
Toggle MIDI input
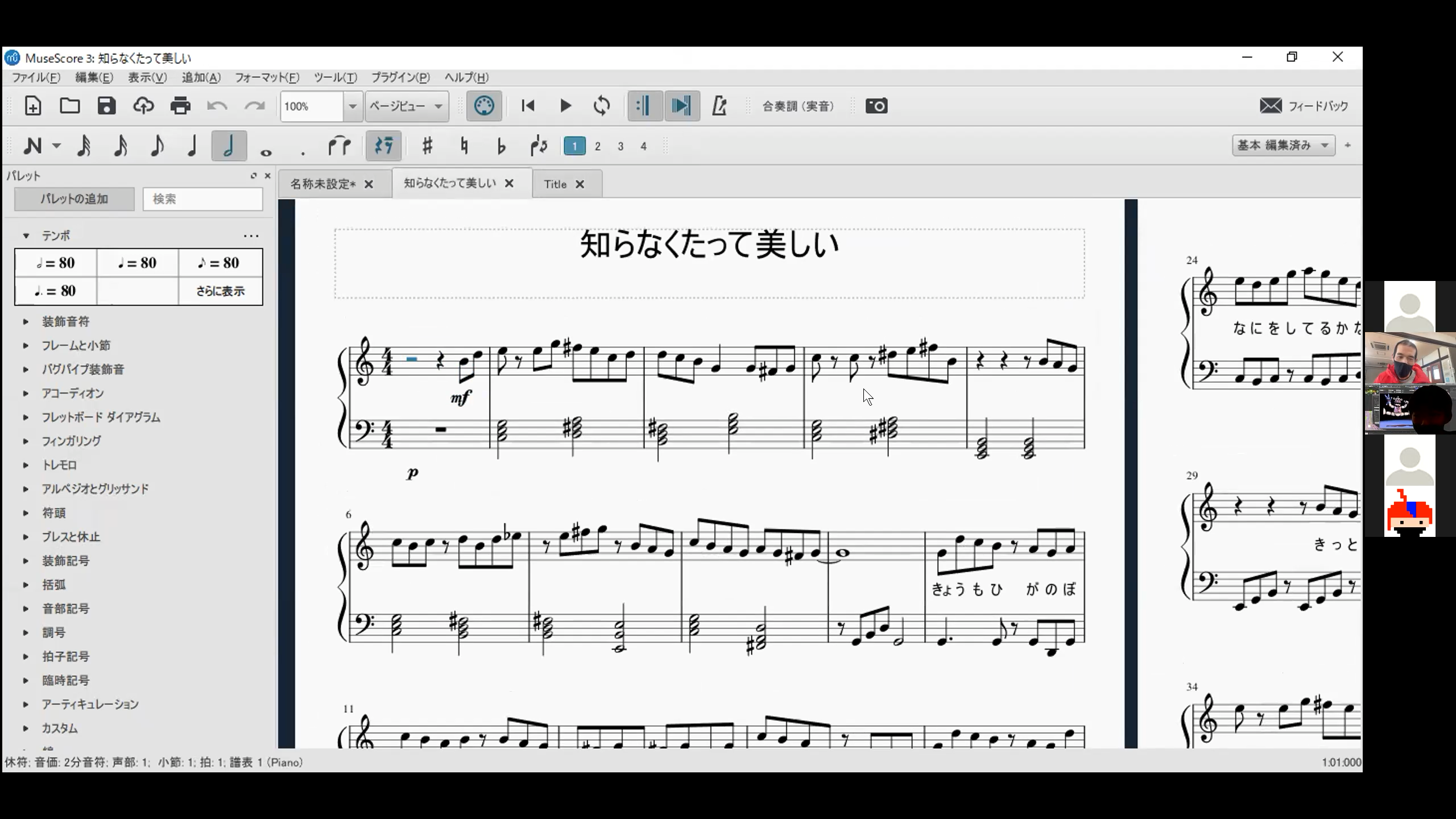click(x=484, y=106)
